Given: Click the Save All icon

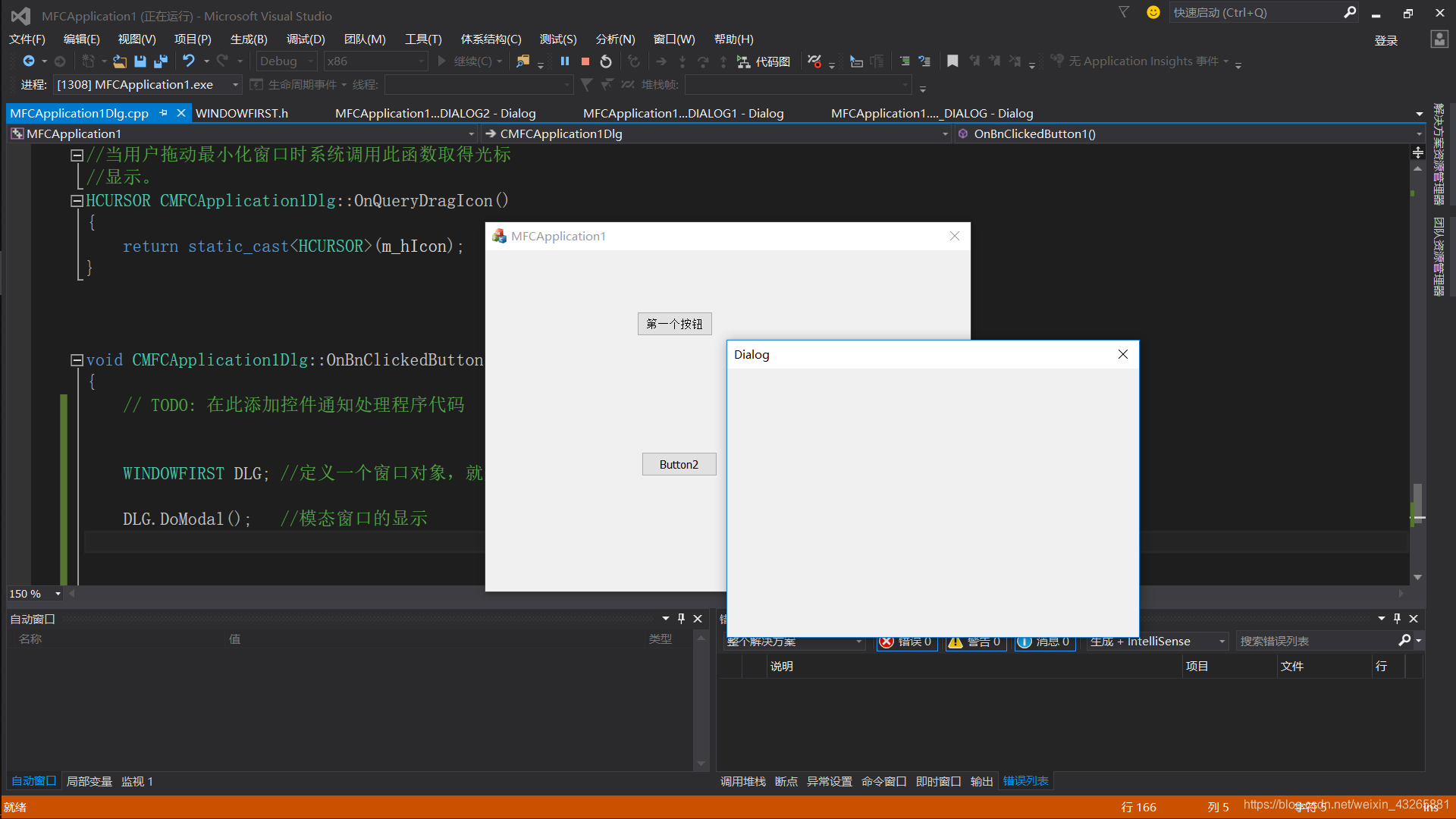Looking at the screenshot, I should tap(161, 61).
